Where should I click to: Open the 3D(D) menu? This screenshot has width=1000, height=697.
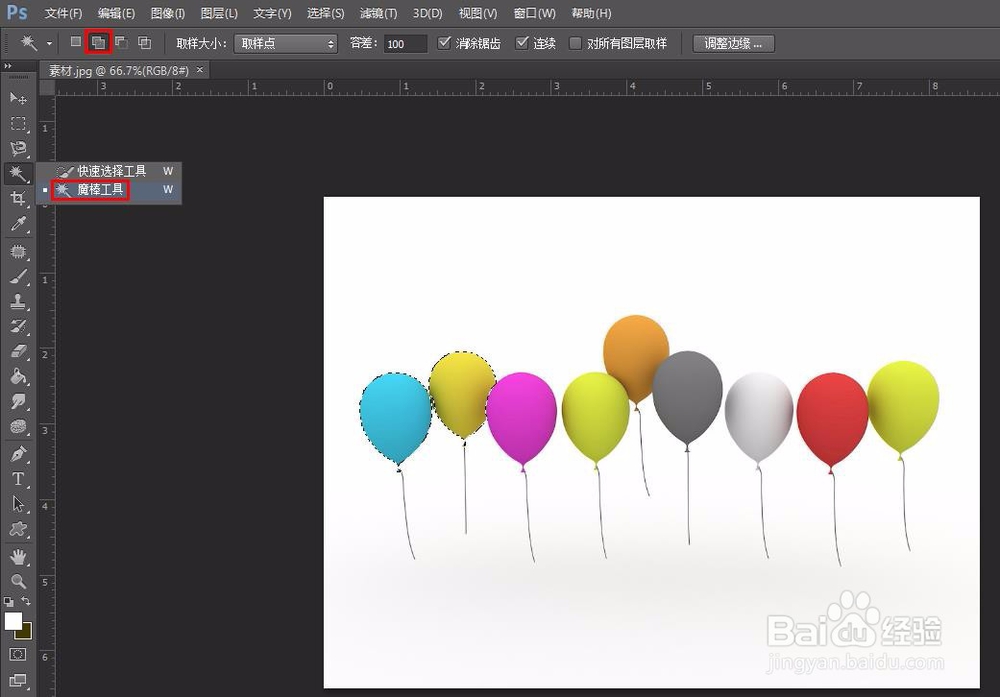point(427,13)
